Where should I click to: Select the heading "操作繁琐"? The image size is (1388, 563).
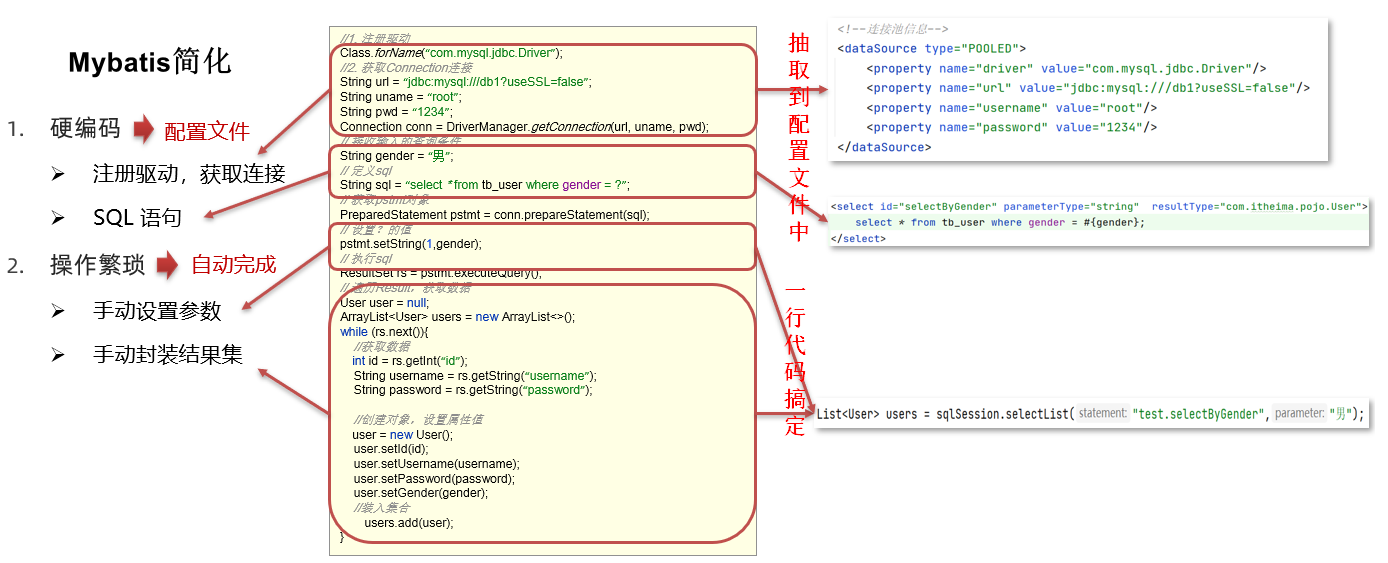pos(97,265)
